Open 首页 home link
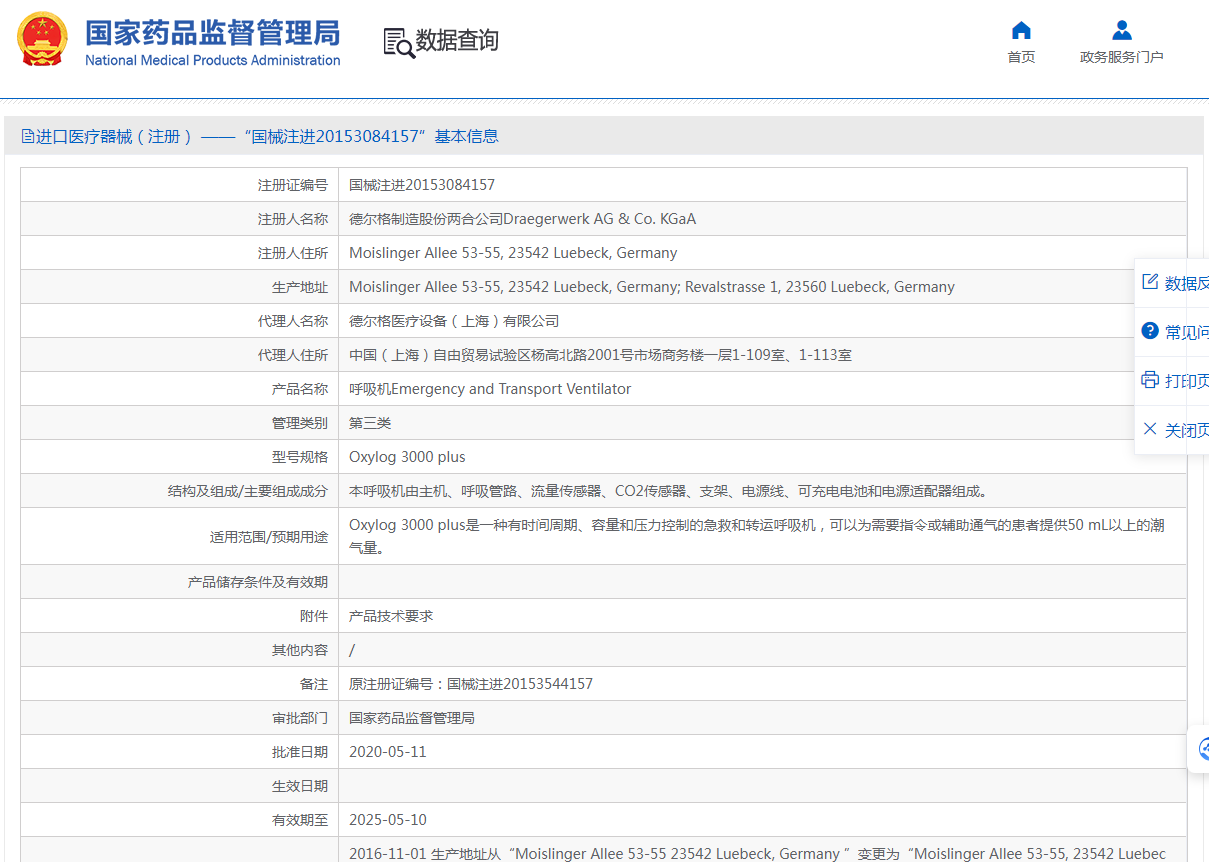This screenshot has width=1209, height=862. click(x=1021, y=57)
